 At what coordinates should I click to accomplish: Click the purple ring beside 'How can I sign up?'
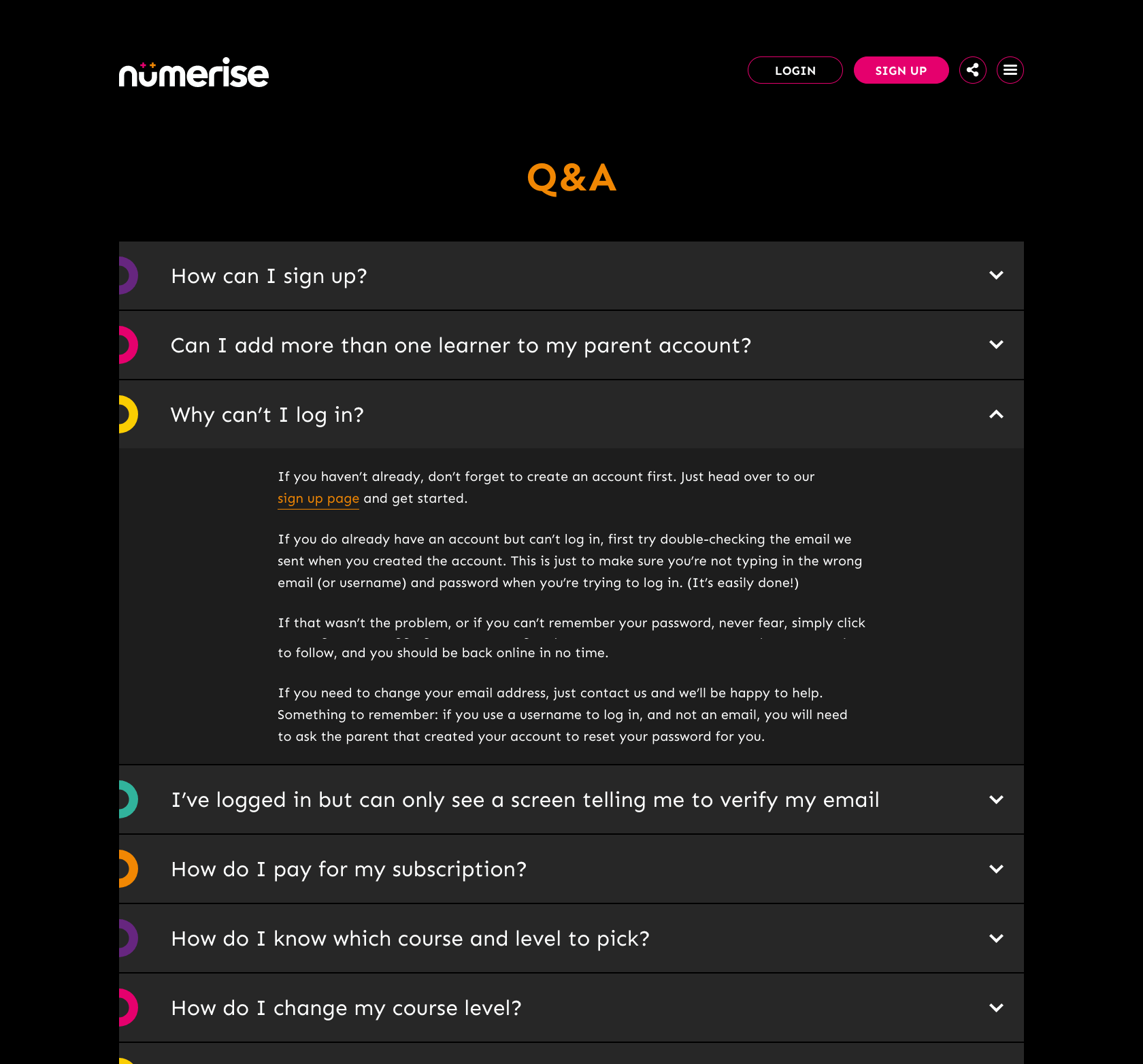pyautogui.click(x=128, y=276)
